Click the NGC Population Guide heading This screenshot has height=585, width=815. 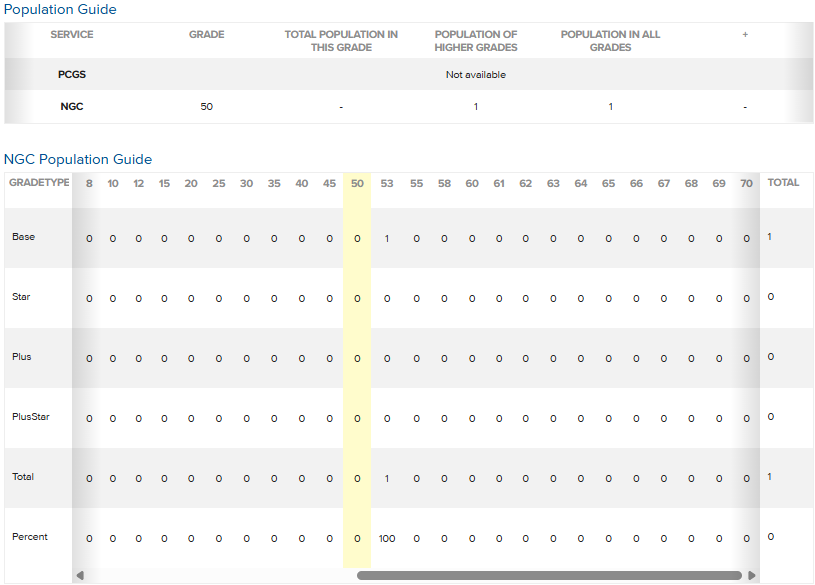point(78,159)
